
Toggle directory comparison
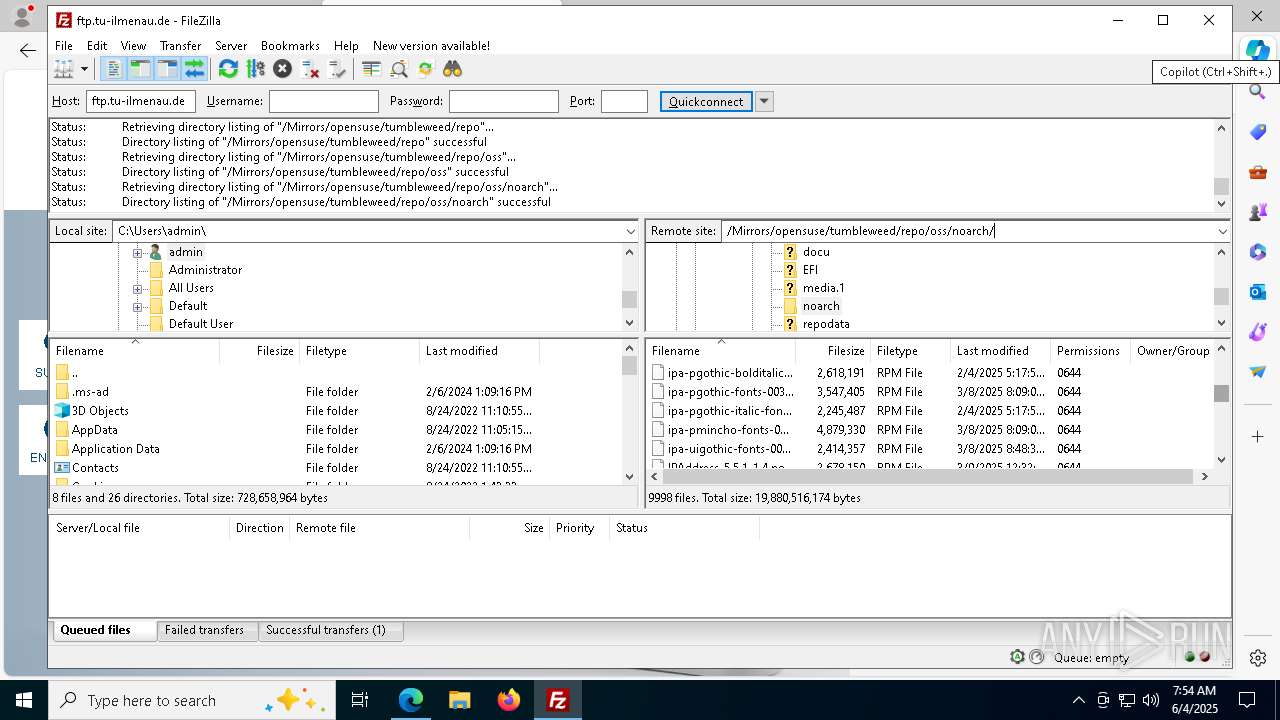coord(398,69)
